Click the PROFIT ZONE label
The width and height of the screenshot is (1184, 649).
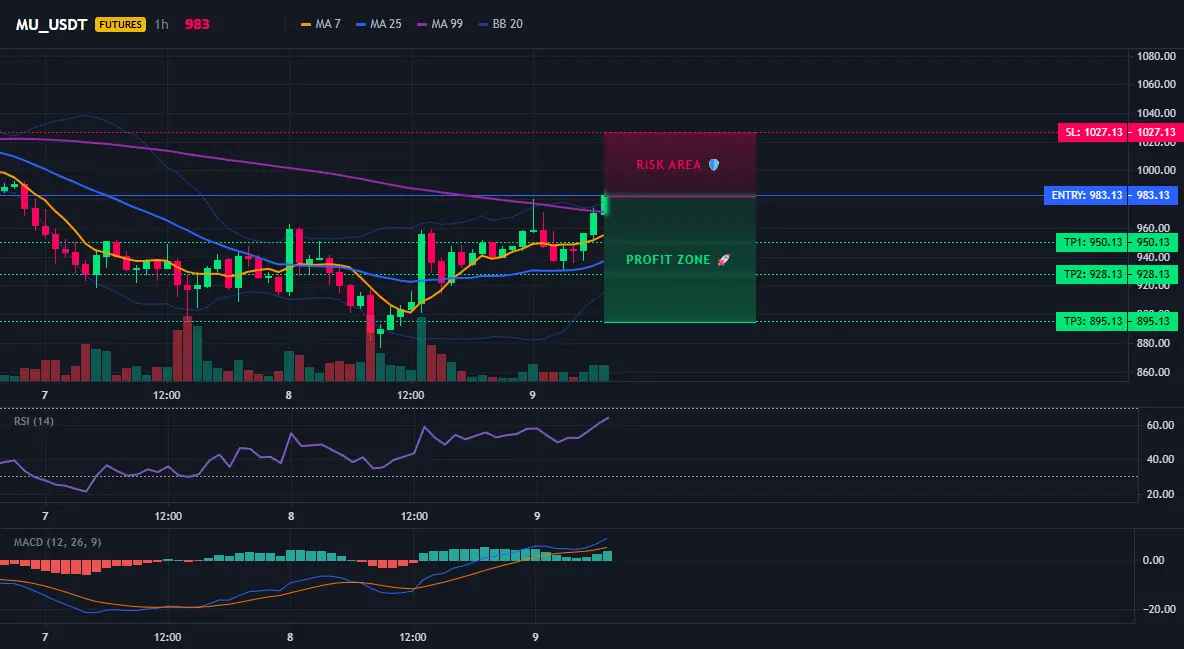[668, 260]
